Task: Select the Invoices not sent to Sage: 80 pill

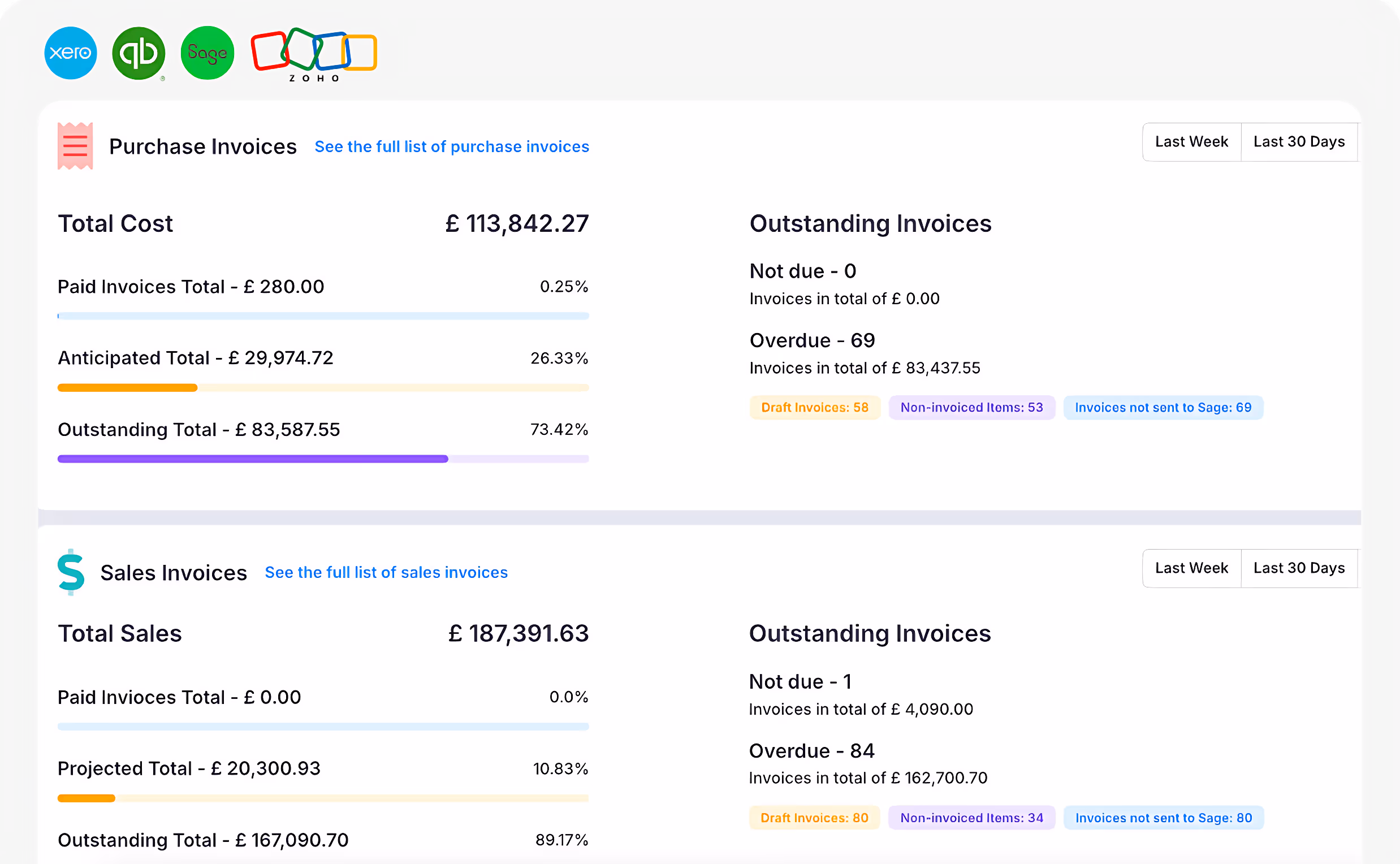Action: 1164,817
